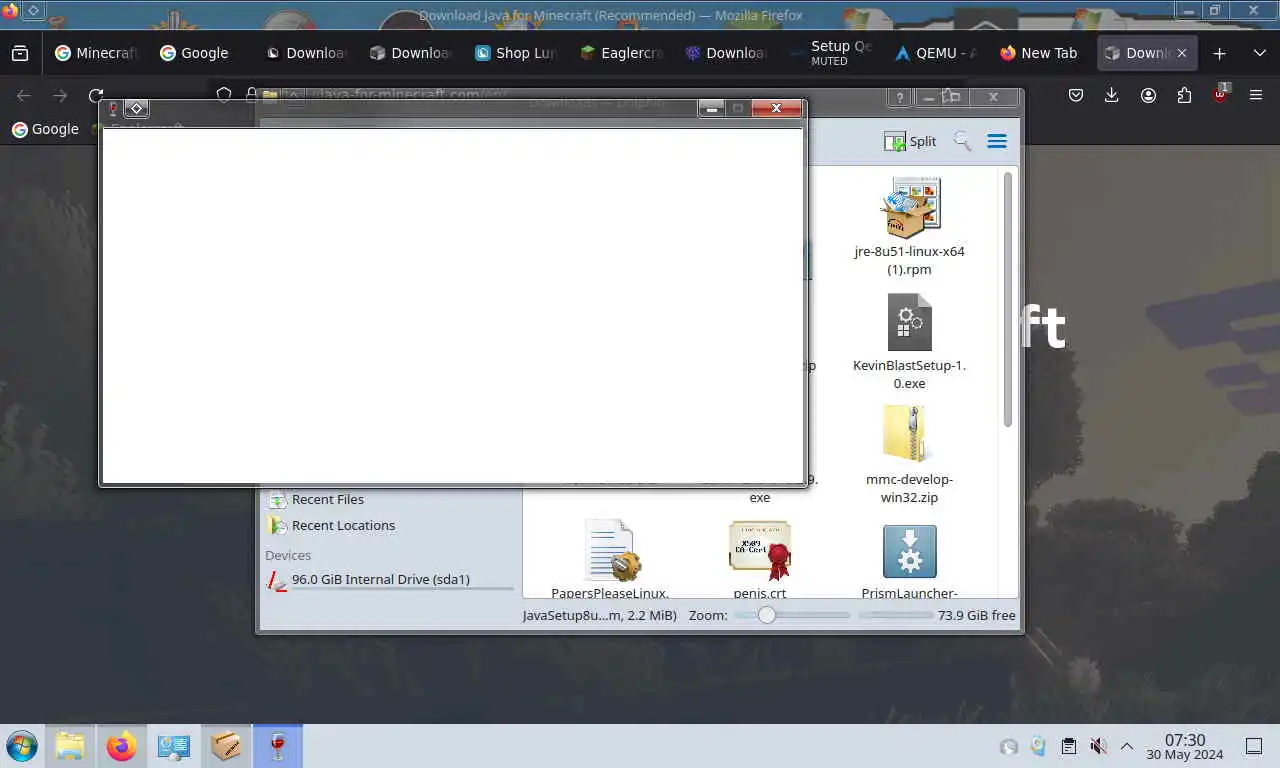The width and height of the screenshot is (1280, 768).
Task: Switch to the QEMU tab
Action: 935,53
